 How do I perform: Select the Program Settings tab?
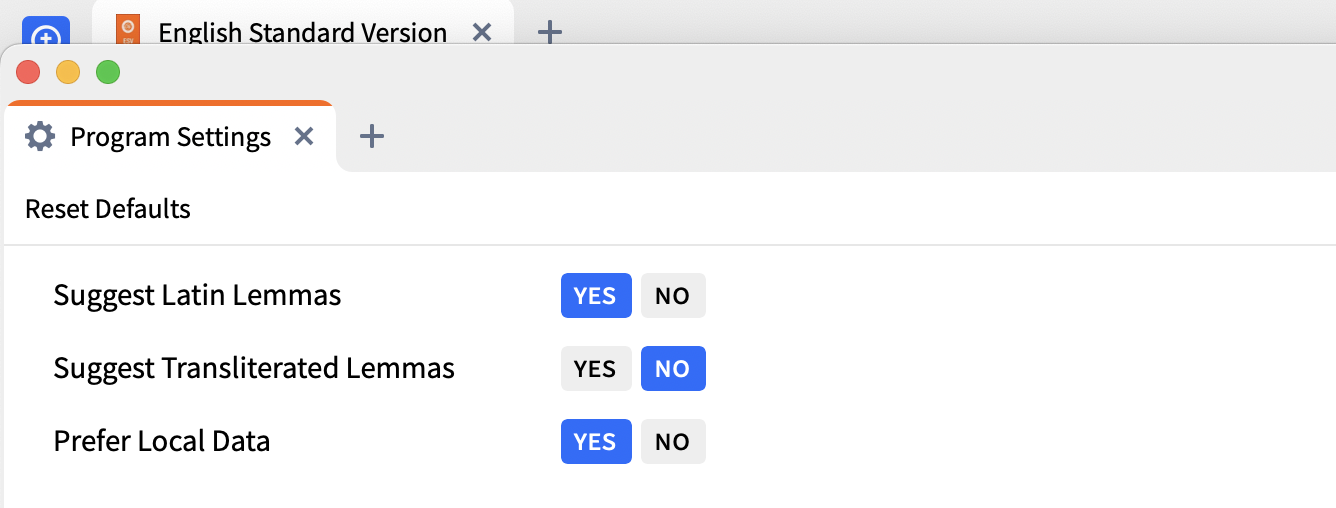tap(170, 137)
